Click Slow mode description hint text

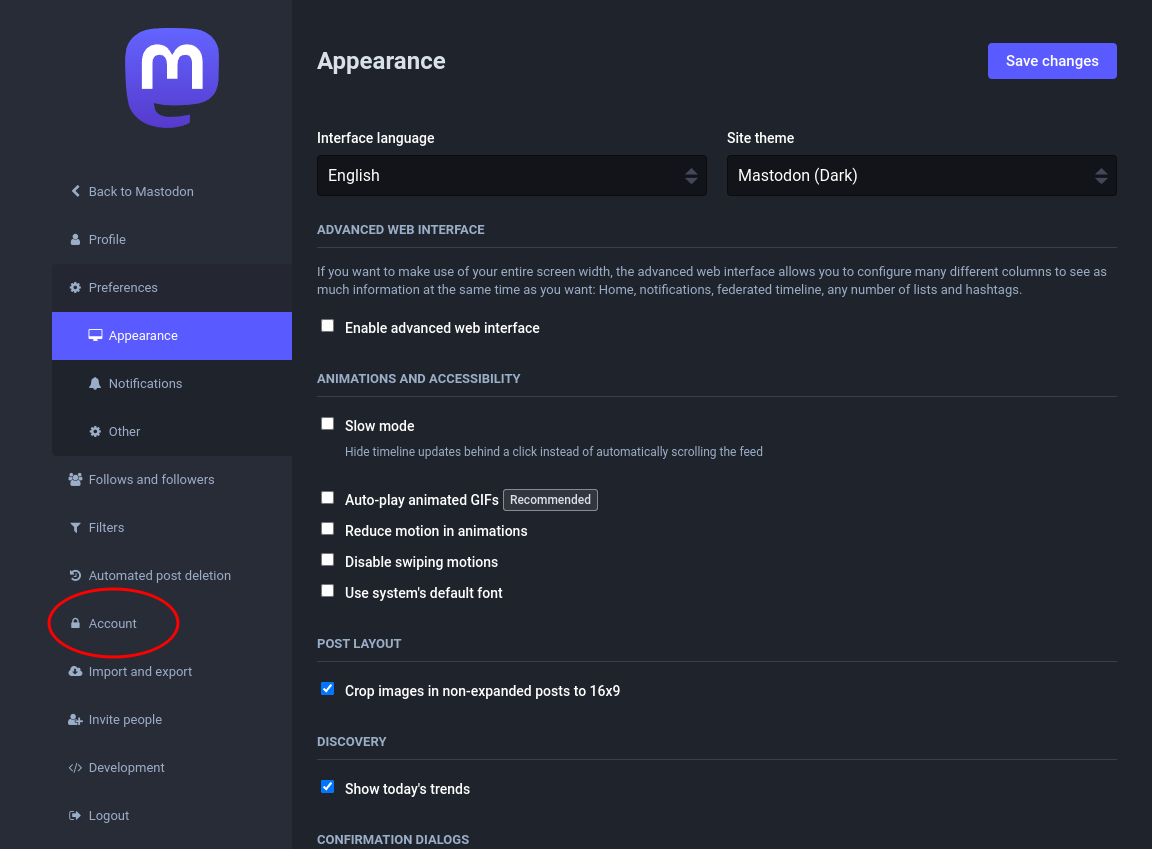554,452
